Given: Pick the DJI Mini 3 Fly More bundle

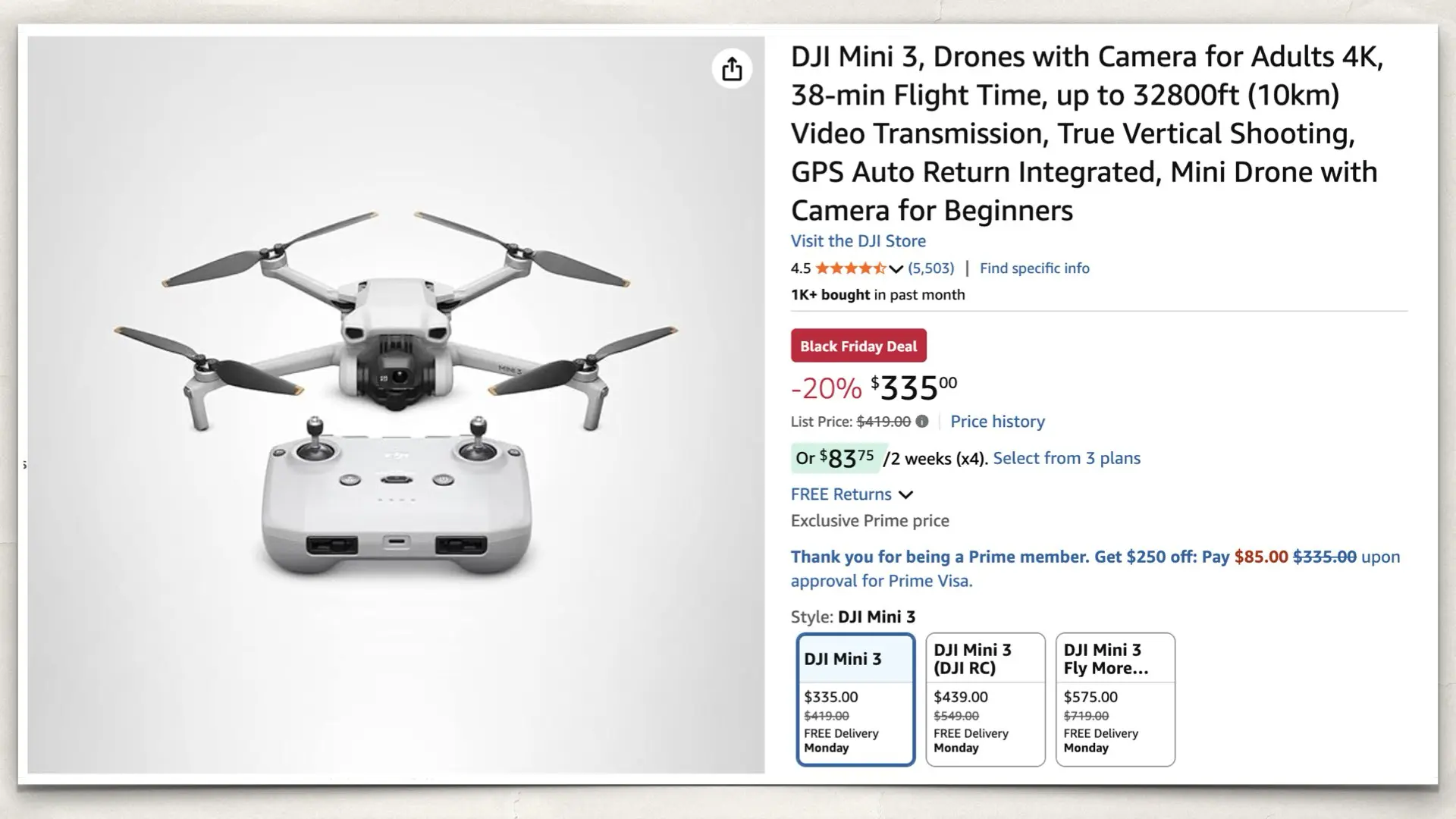Looking at the screenshot, I should click(1115, 698).
